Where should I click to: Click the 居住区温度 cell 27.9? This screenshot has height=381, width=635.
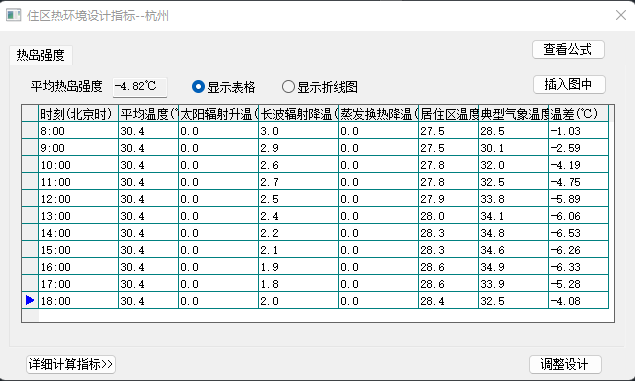click(449, 199)
